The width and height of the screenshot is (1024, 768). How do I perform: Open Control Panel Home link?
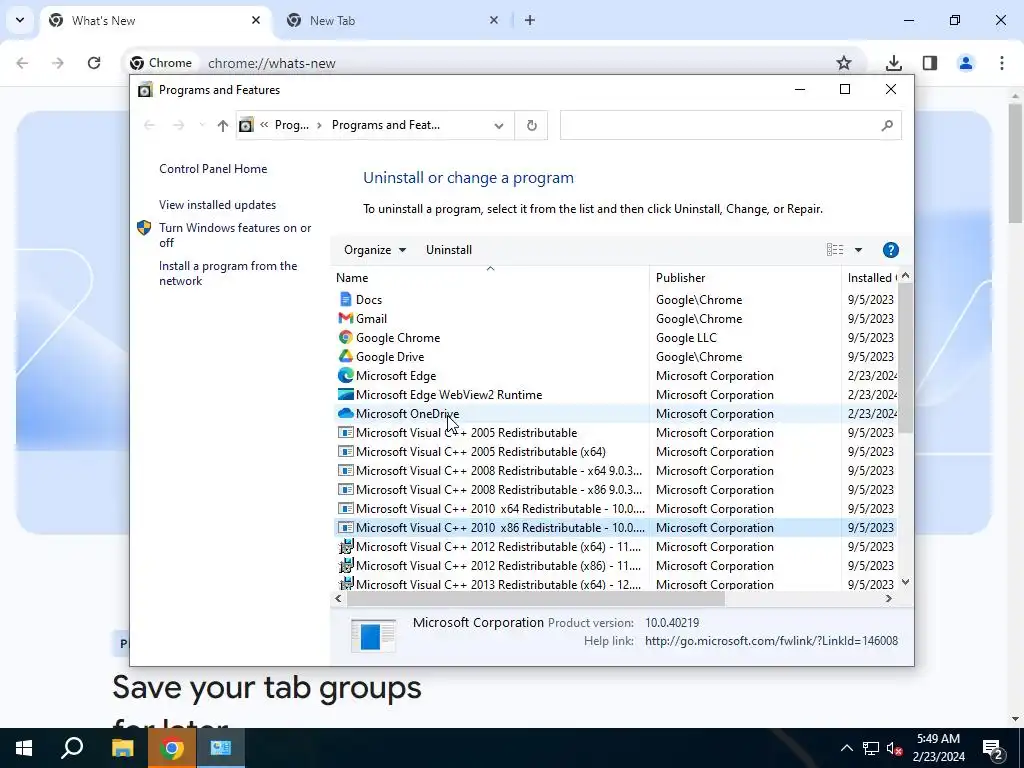[x=213, y=168]
